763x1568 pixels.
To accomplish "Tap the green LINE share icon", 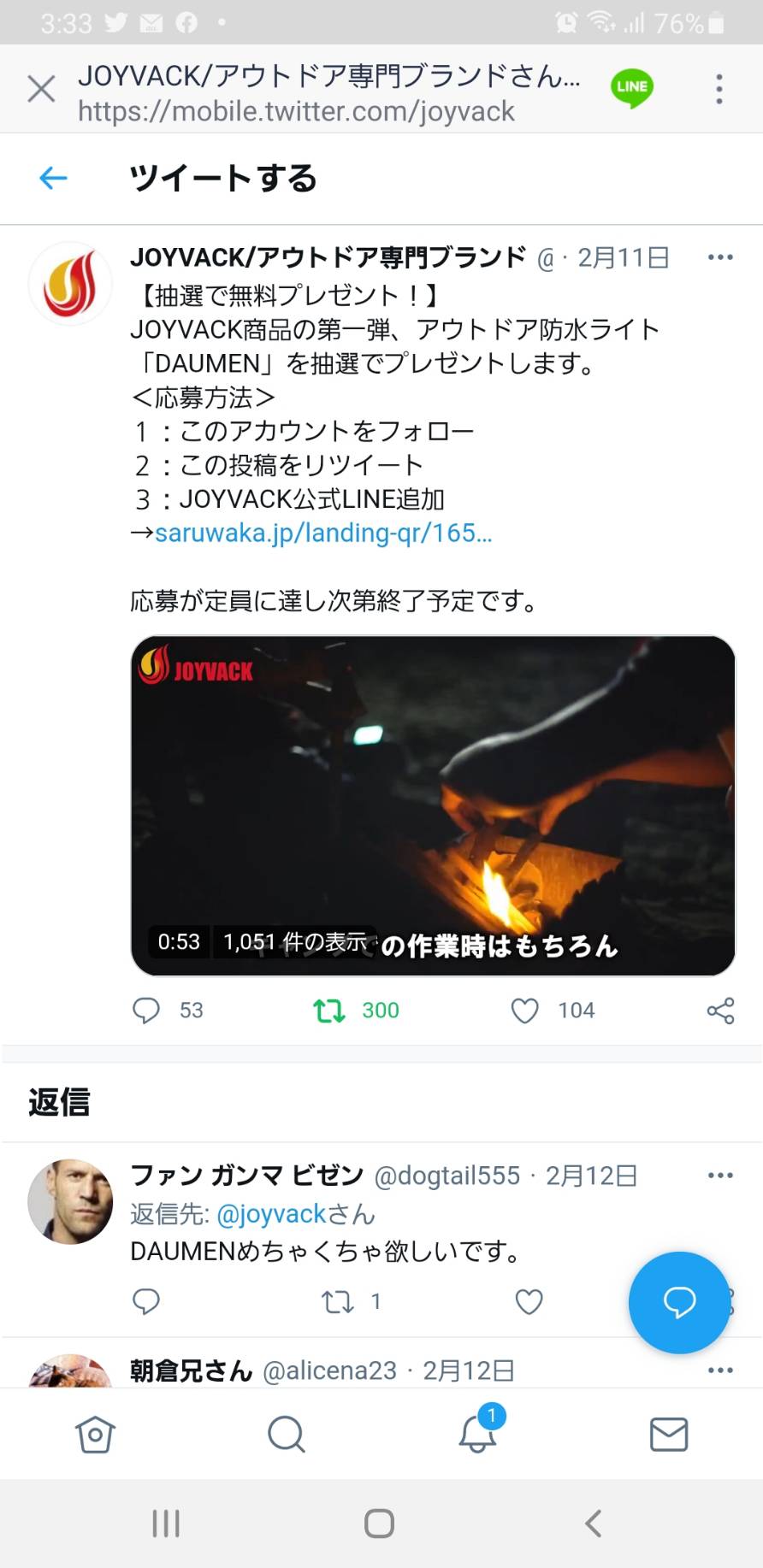I will tap(632, 88).
